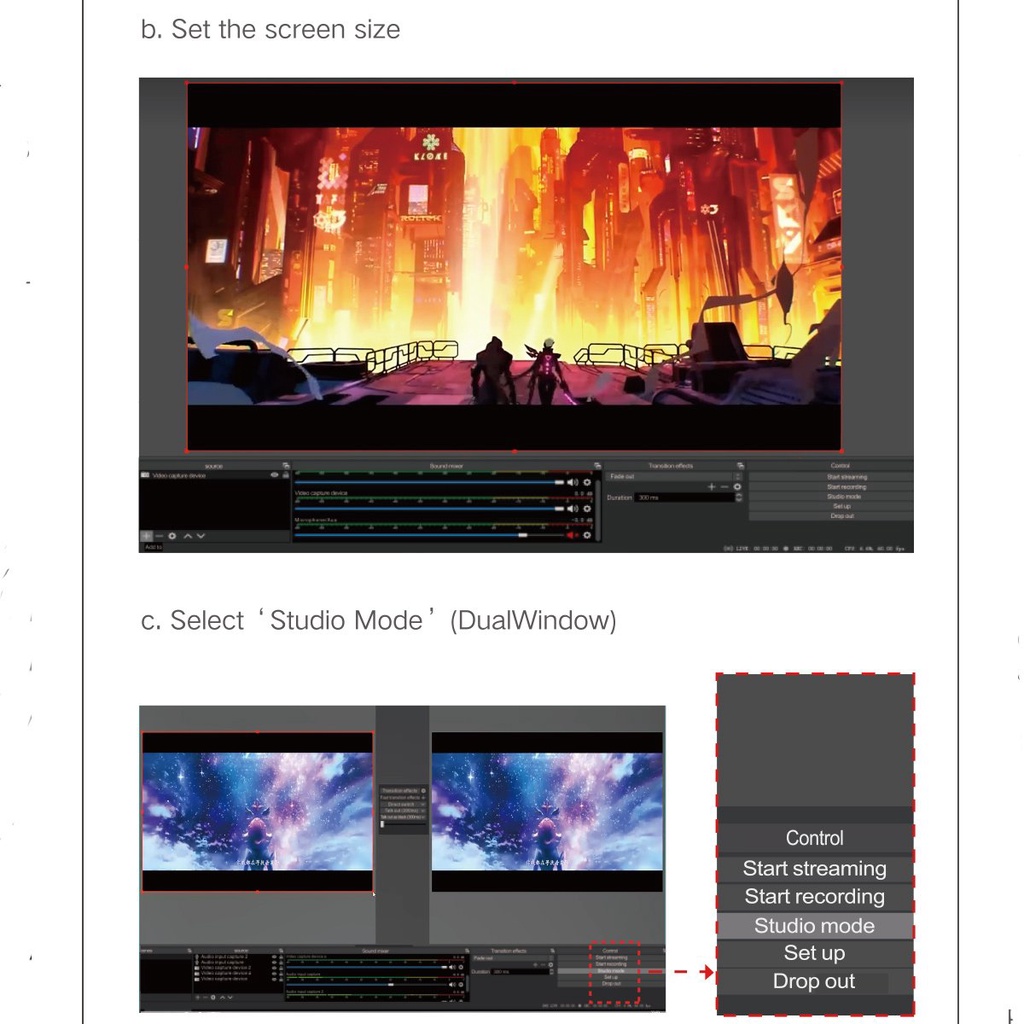
Task: Click the Duration 300 ms stepper arrows
Action: 738,497
